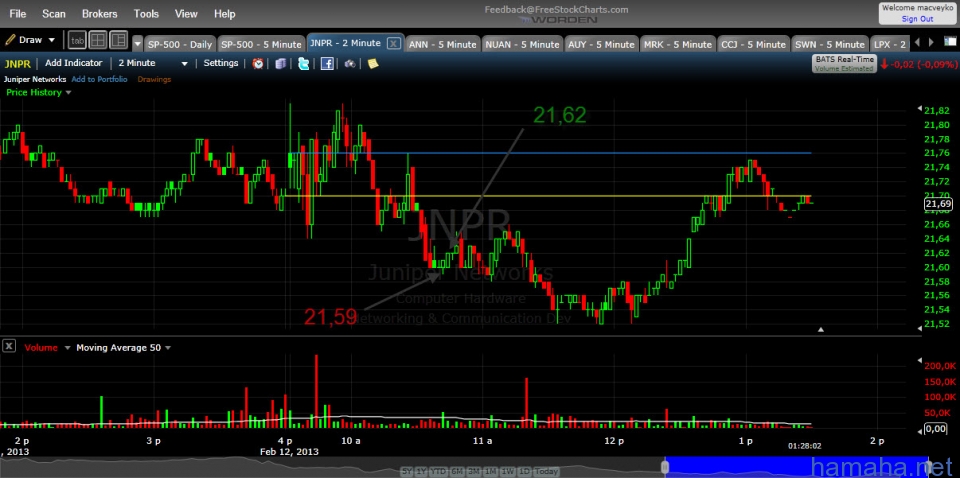
Task: Open the tab list dropdown arrow
Action: click(138, 44)
